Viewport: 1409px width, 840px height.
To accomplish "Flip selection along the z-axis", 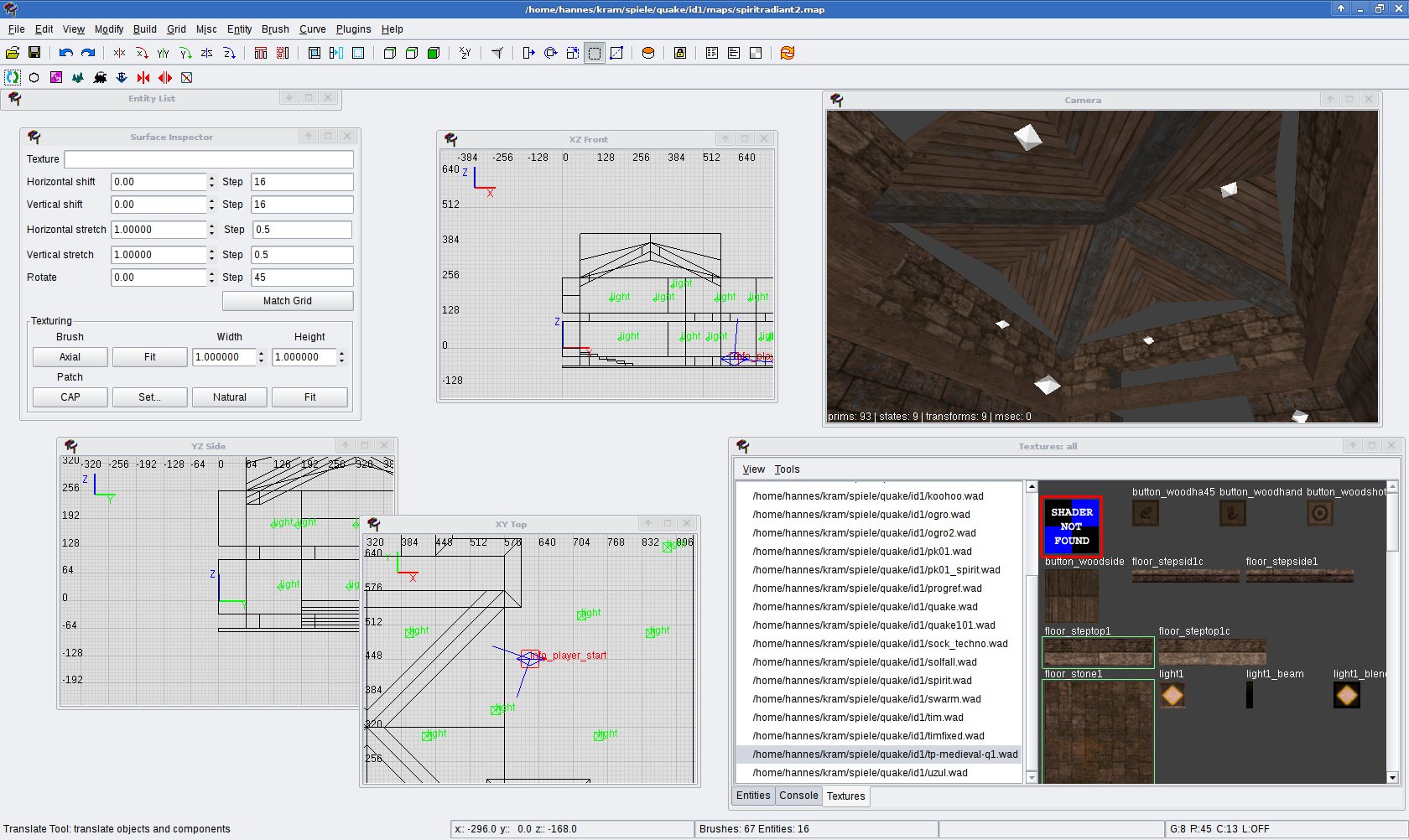I will [207, 53].
